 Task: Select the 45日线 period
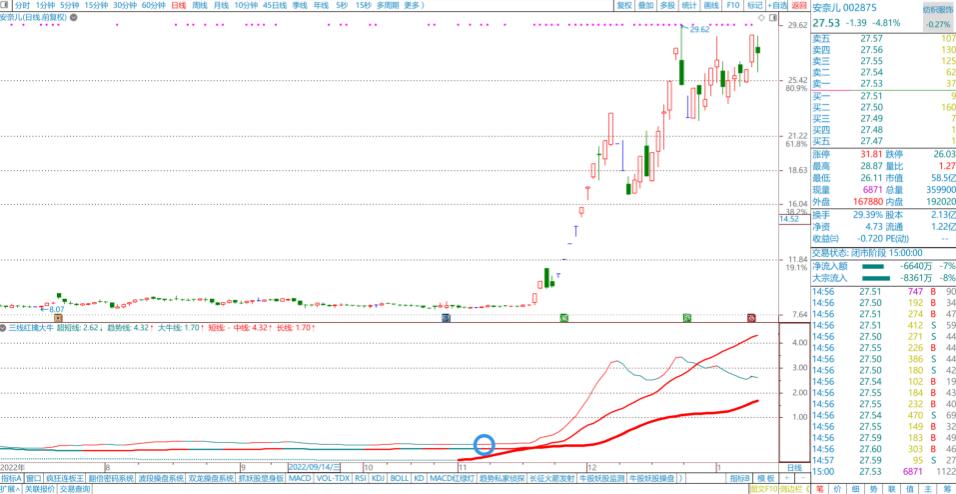tap(275, 5)
